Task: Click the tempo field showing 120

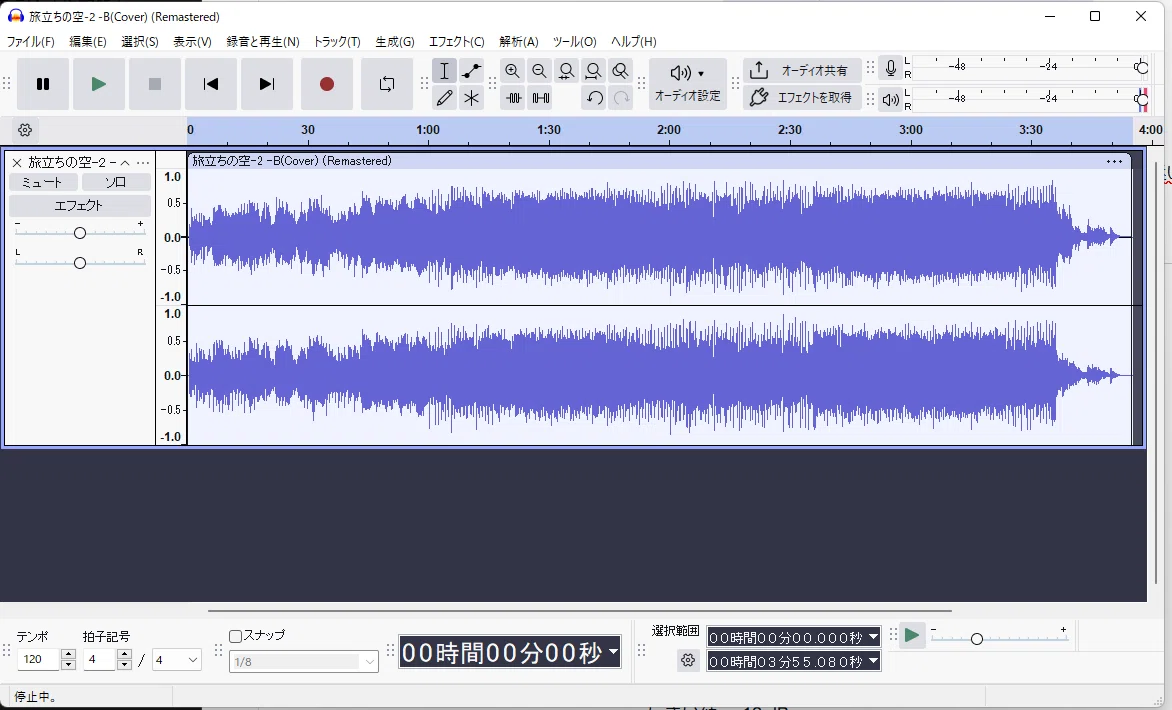Action: click(x=39, y=660)
